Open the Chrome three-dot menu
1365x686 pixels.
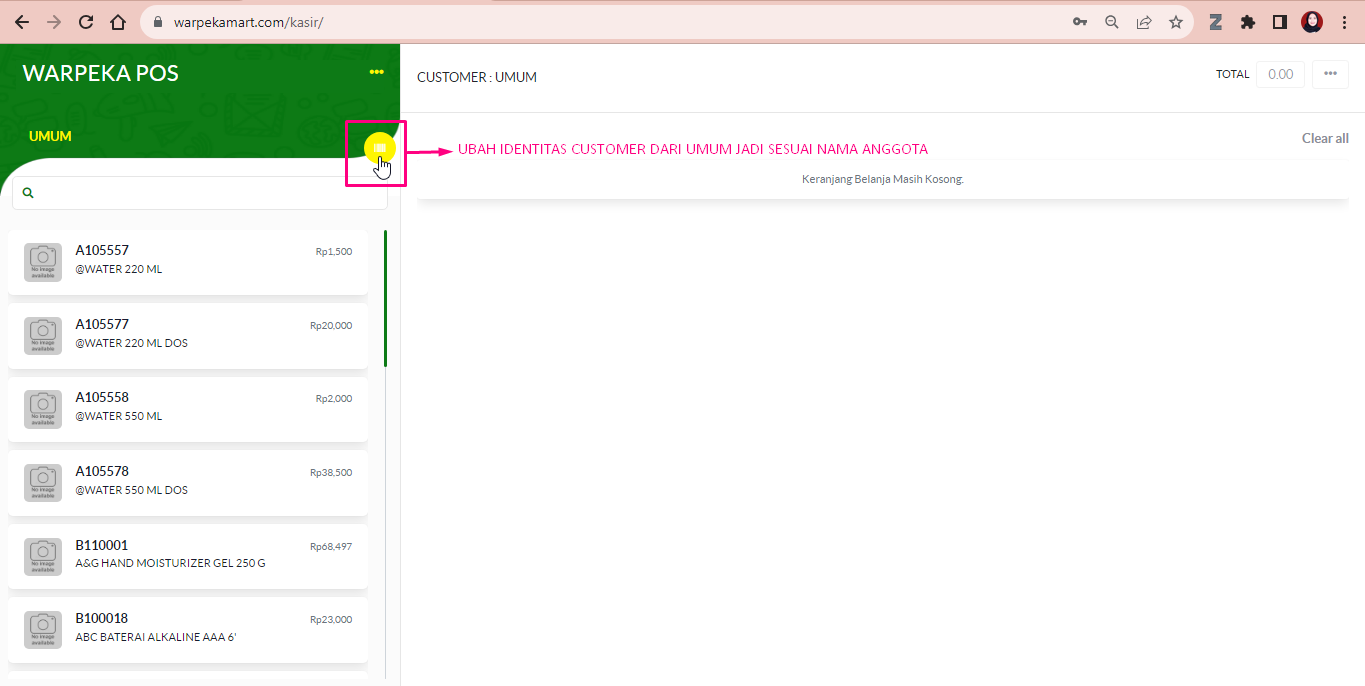coord(1344,22)
